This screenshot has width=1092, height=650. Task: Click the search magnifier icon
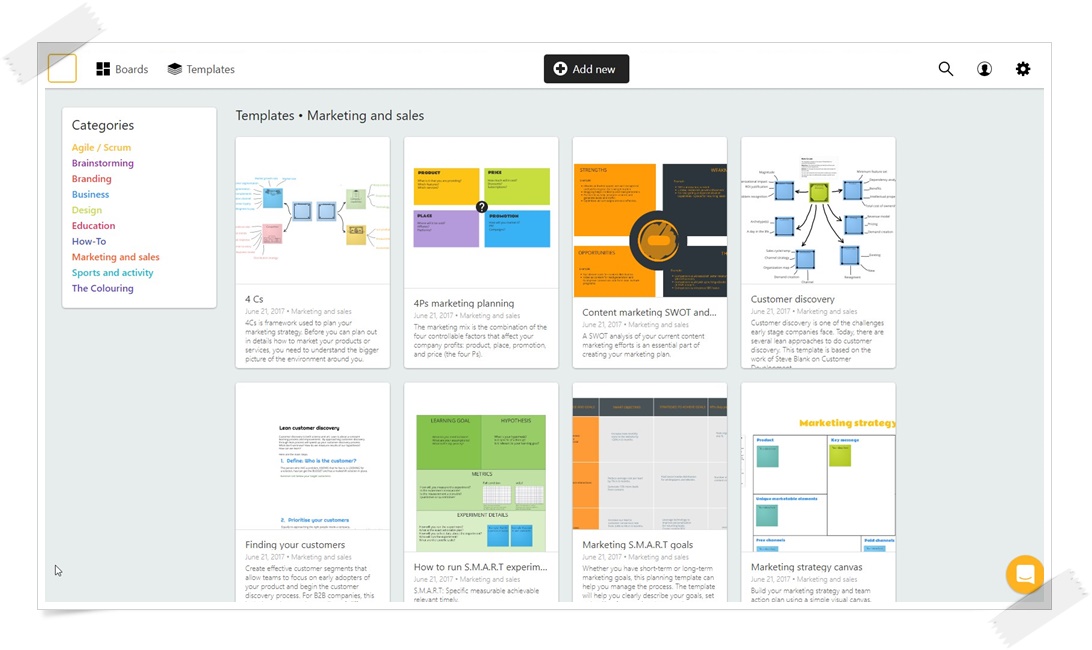945,69
